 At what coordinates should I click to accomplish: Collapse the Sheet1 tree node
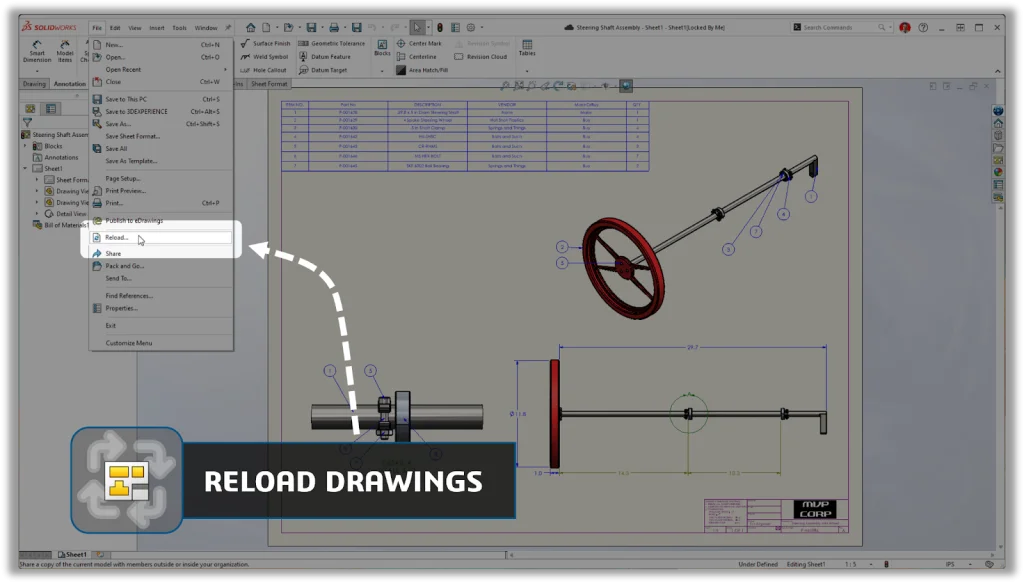click(26, 169)
